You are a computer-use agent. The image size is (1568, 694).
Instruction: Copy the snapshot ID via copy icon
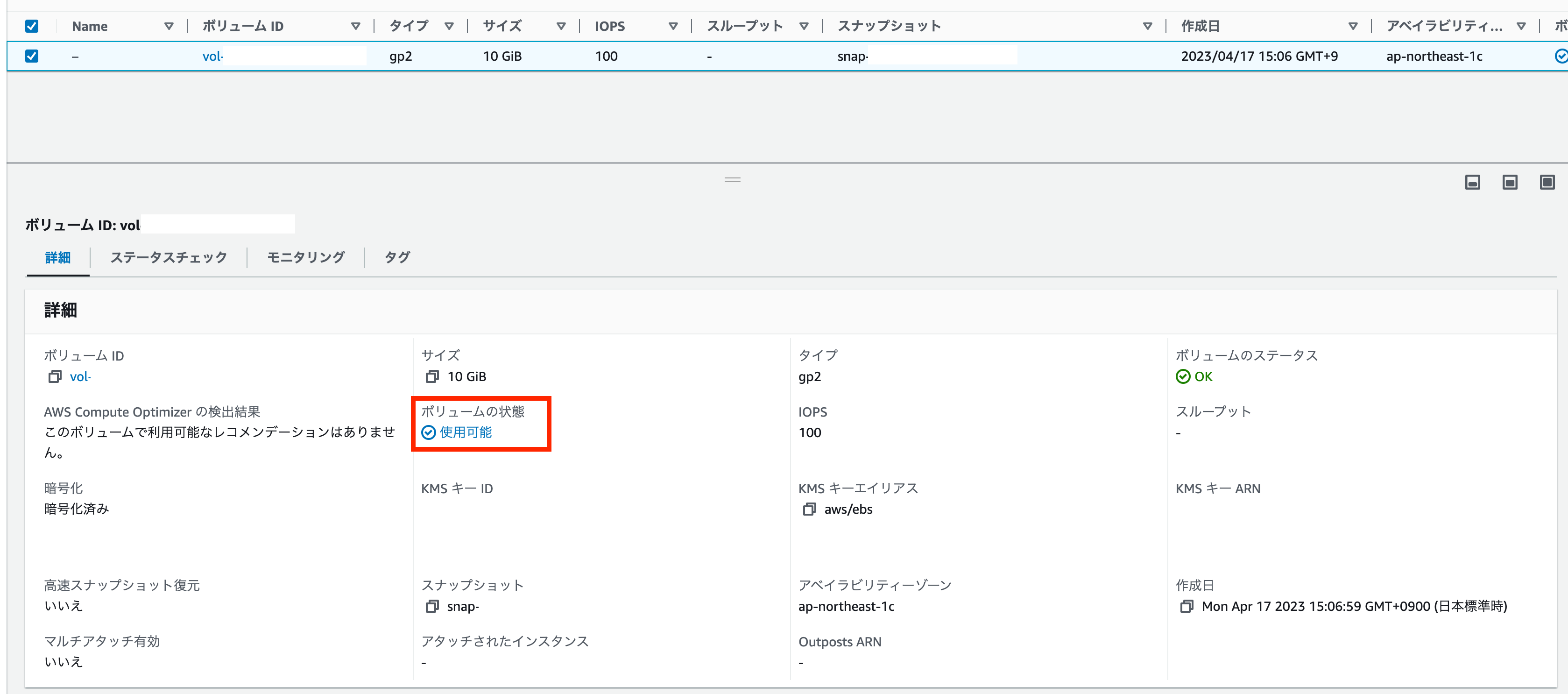click(x=432, y=606)
